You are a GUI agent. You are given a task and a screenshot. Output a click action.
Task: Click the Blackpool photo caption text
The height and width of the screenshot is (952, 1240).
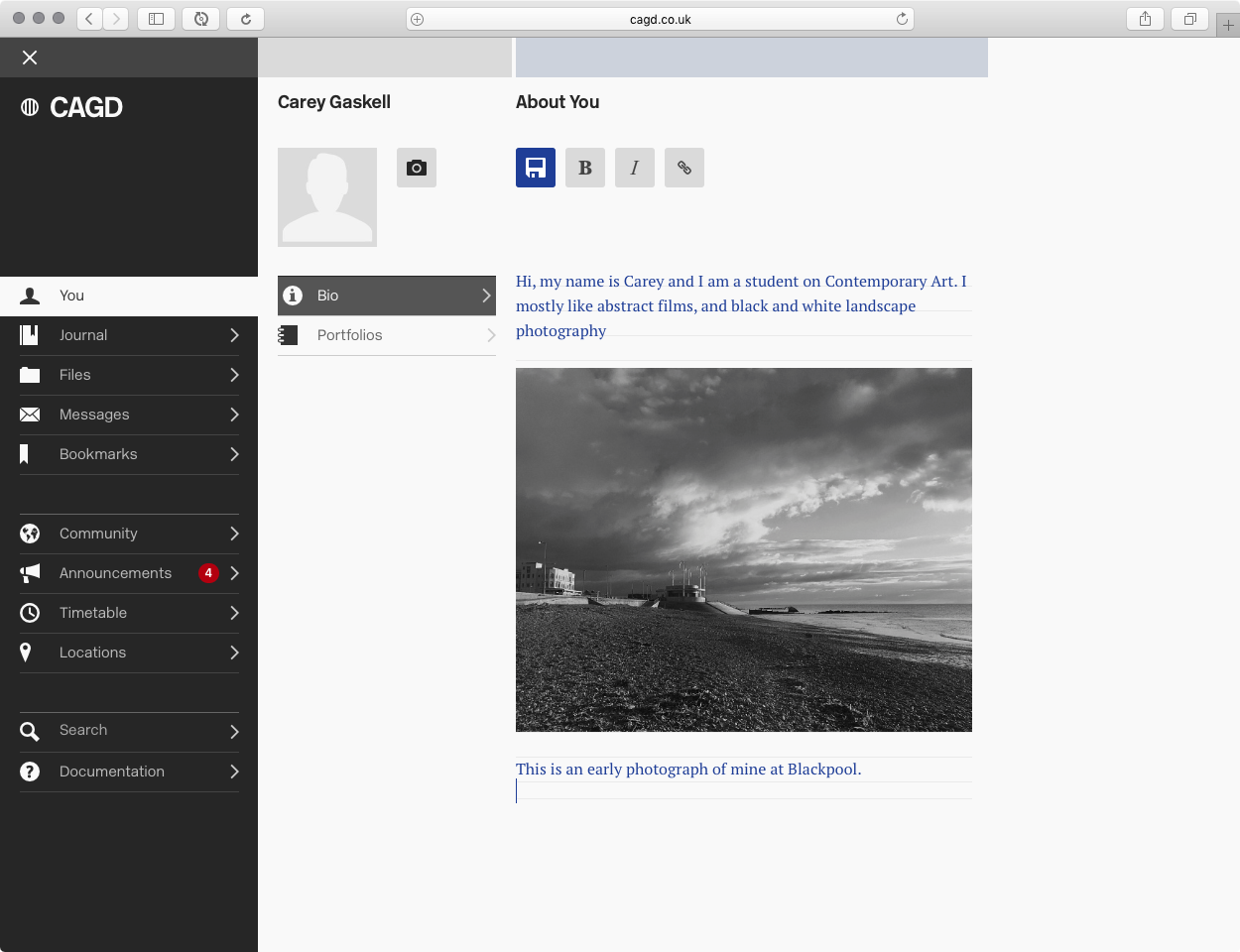pos(688,769)
